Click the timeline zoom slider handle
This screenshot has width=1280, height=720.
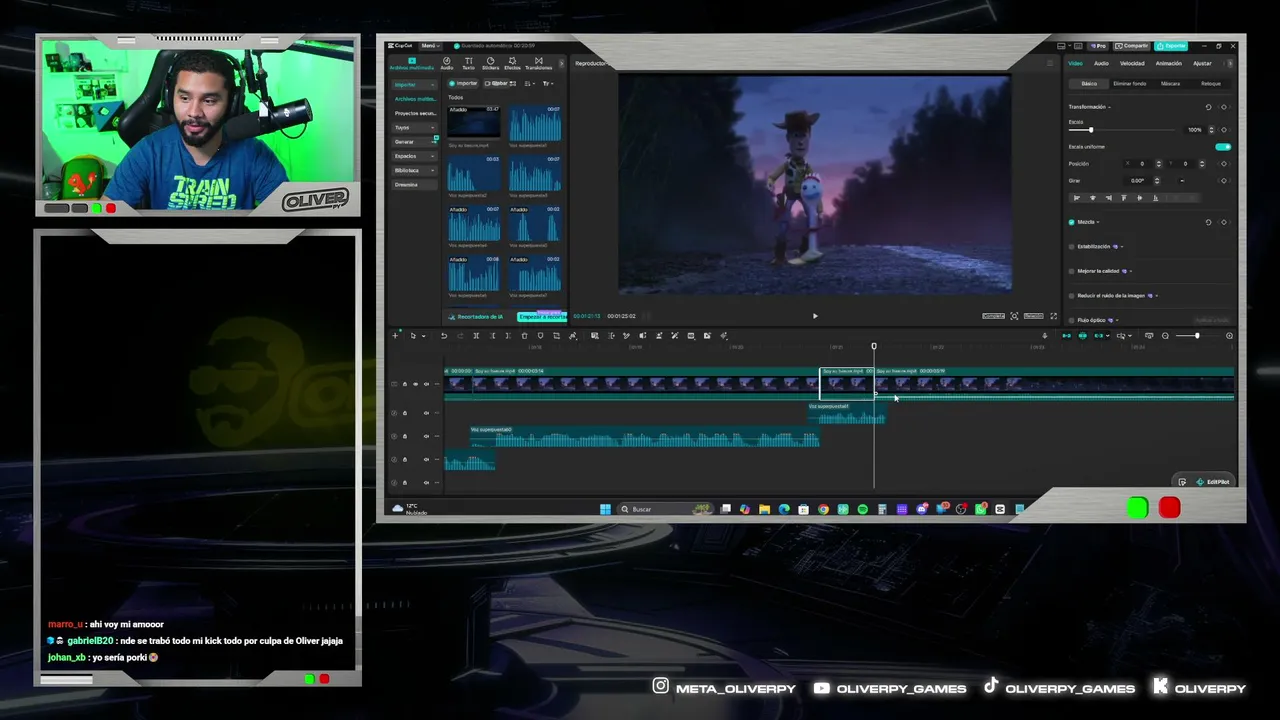tap(1196, 336)
